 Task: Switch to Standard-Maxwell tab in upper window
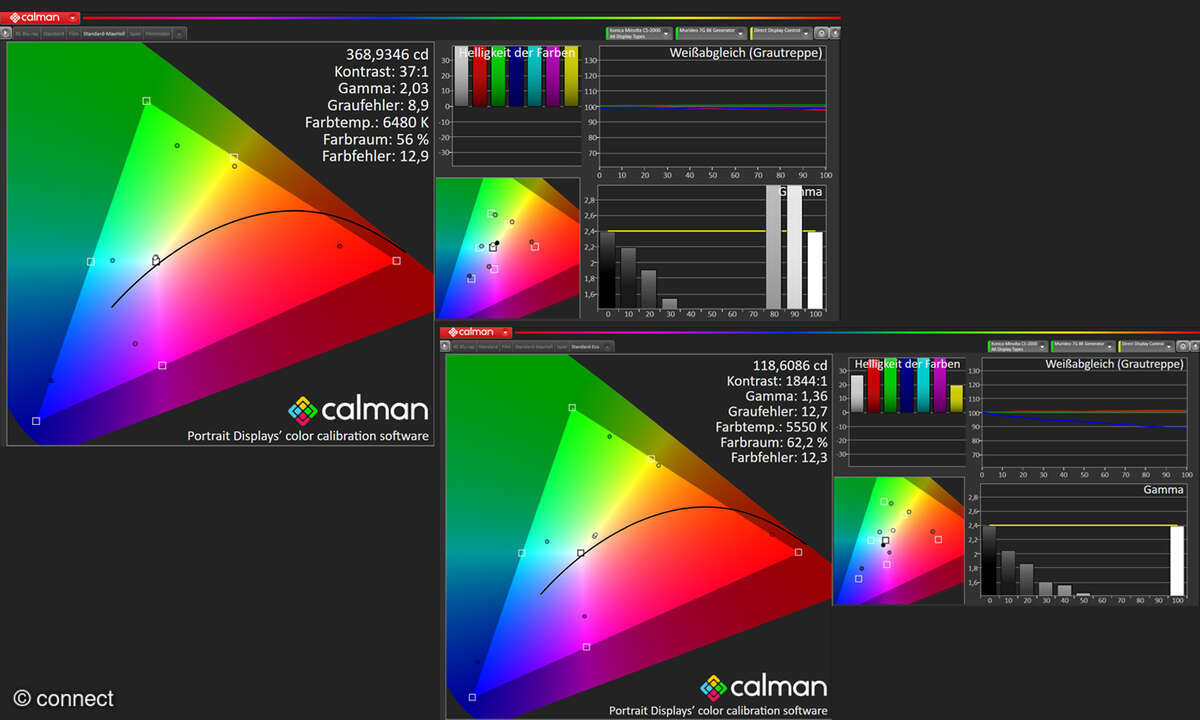coord(103,33)
